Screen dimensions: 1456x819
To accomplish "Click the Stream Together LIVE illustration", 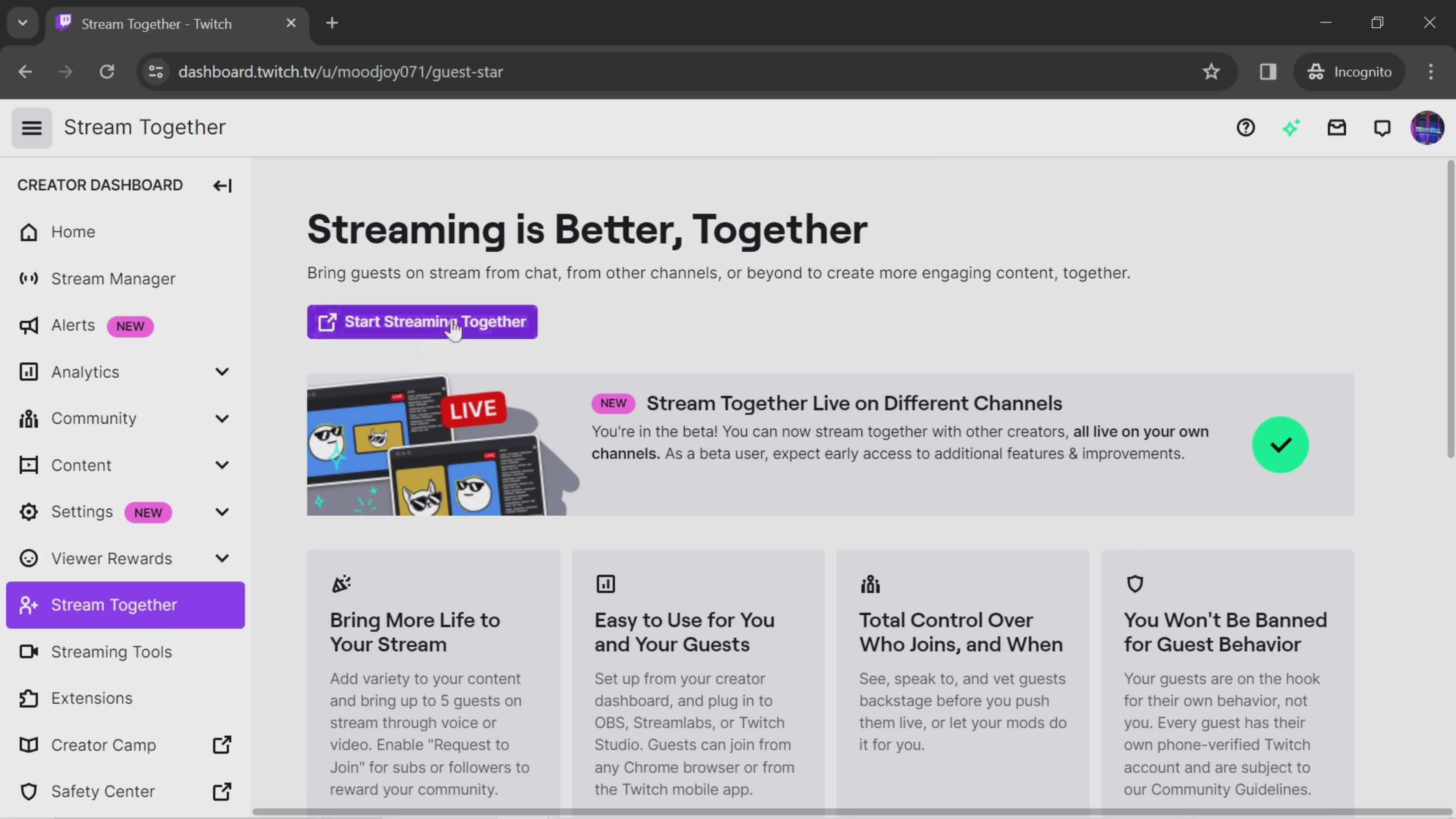I will pos(443,445).
